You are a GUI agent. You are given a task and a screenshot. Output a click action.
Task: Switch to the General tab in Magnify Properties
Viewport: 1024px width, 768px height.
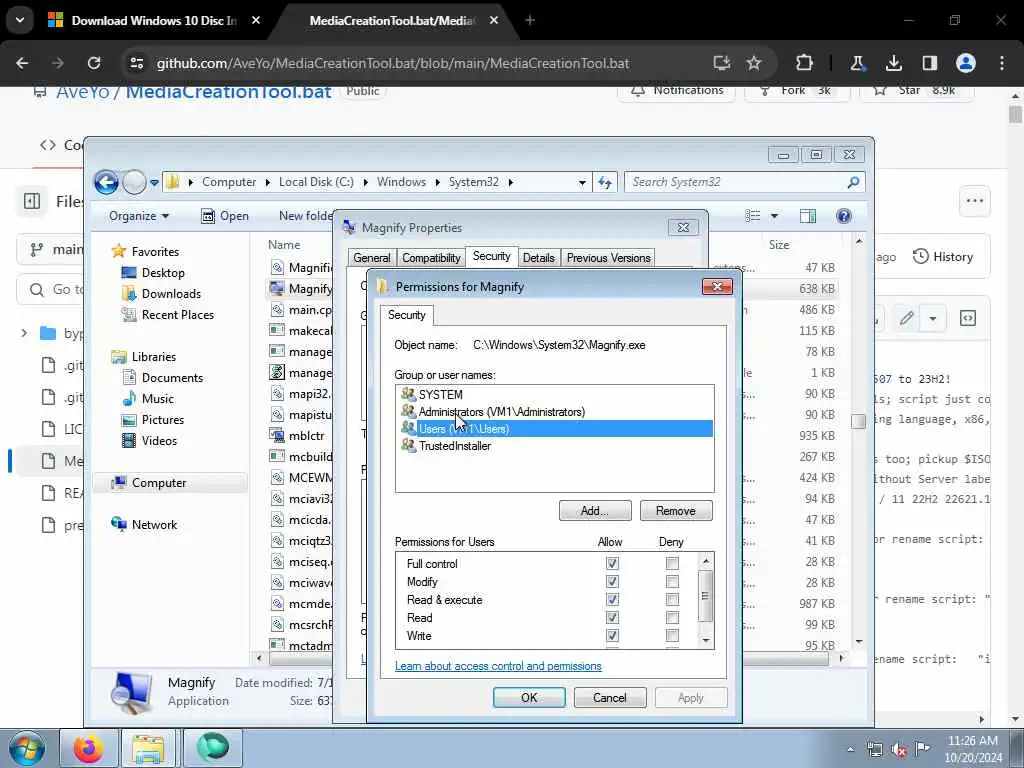point(372,258)
